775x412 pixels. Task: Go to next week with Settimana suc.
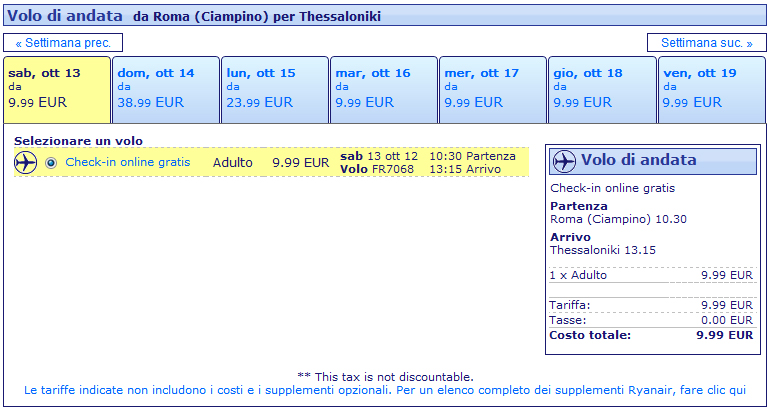coord(707,43)
